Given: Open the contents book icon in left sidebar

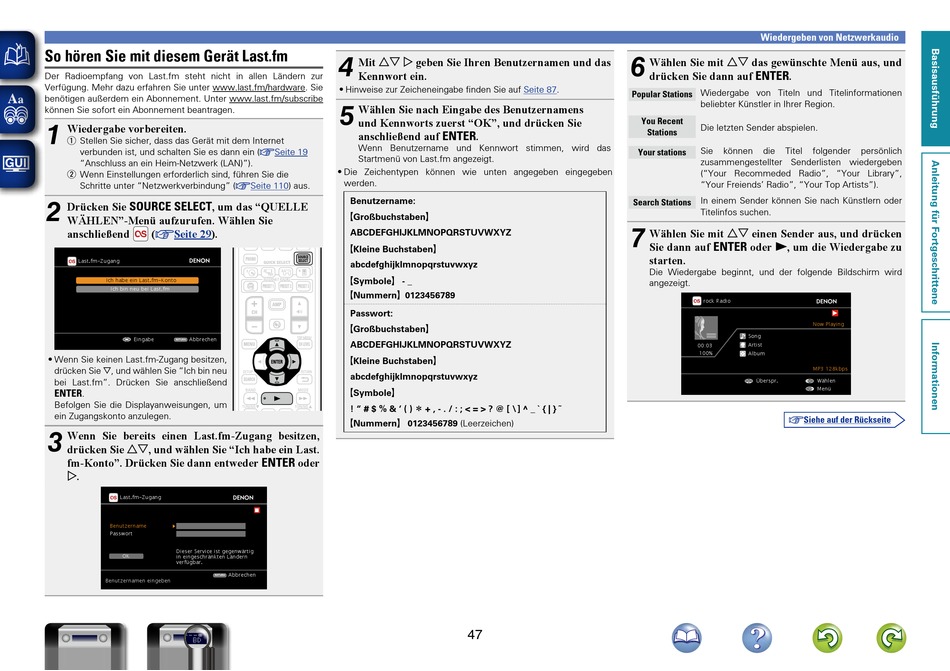Looking at the screenshot, I should pos(16,55).
